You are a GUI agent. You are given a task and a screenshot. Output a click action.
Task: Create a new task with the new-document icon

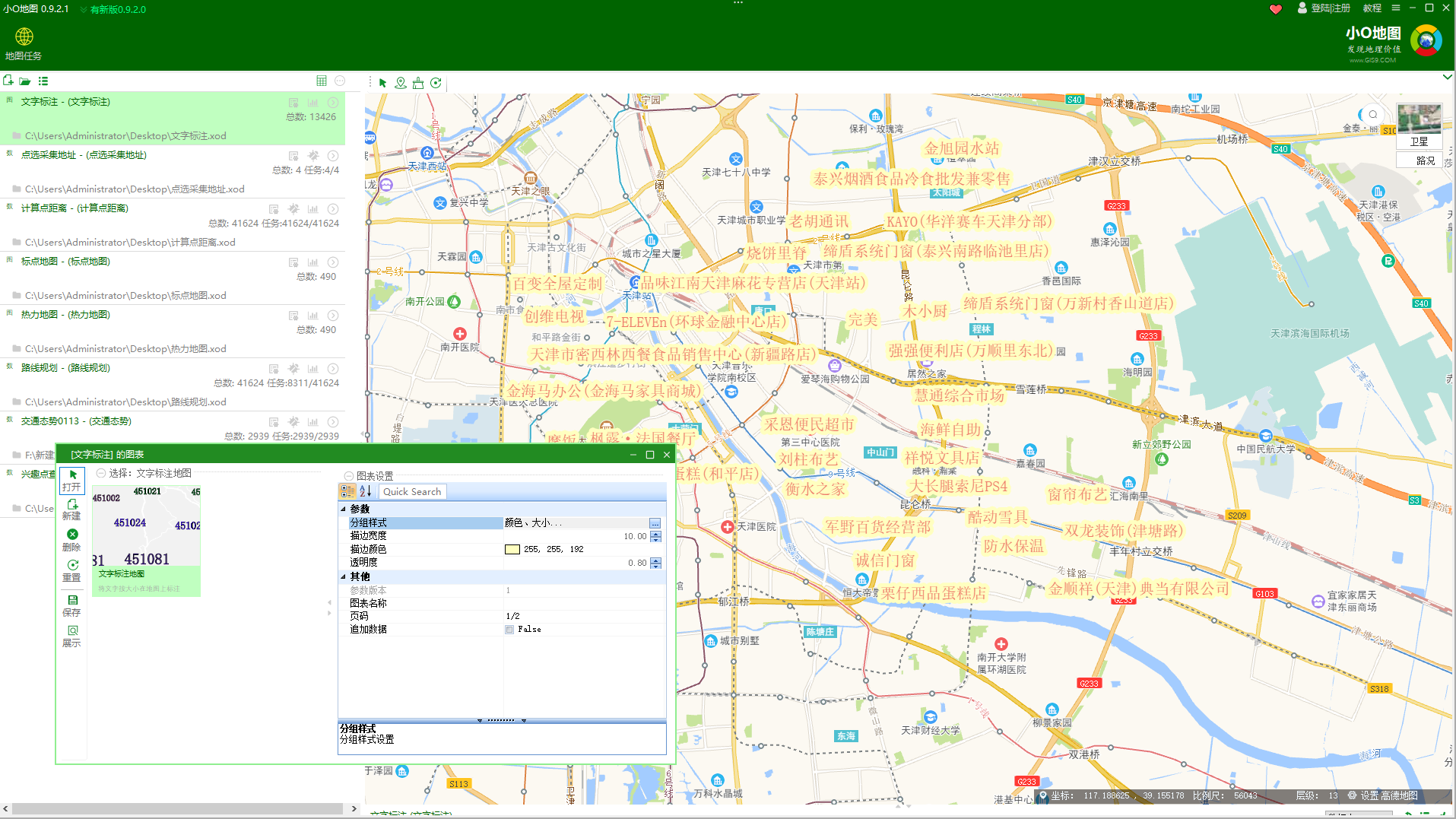[8, 81]
